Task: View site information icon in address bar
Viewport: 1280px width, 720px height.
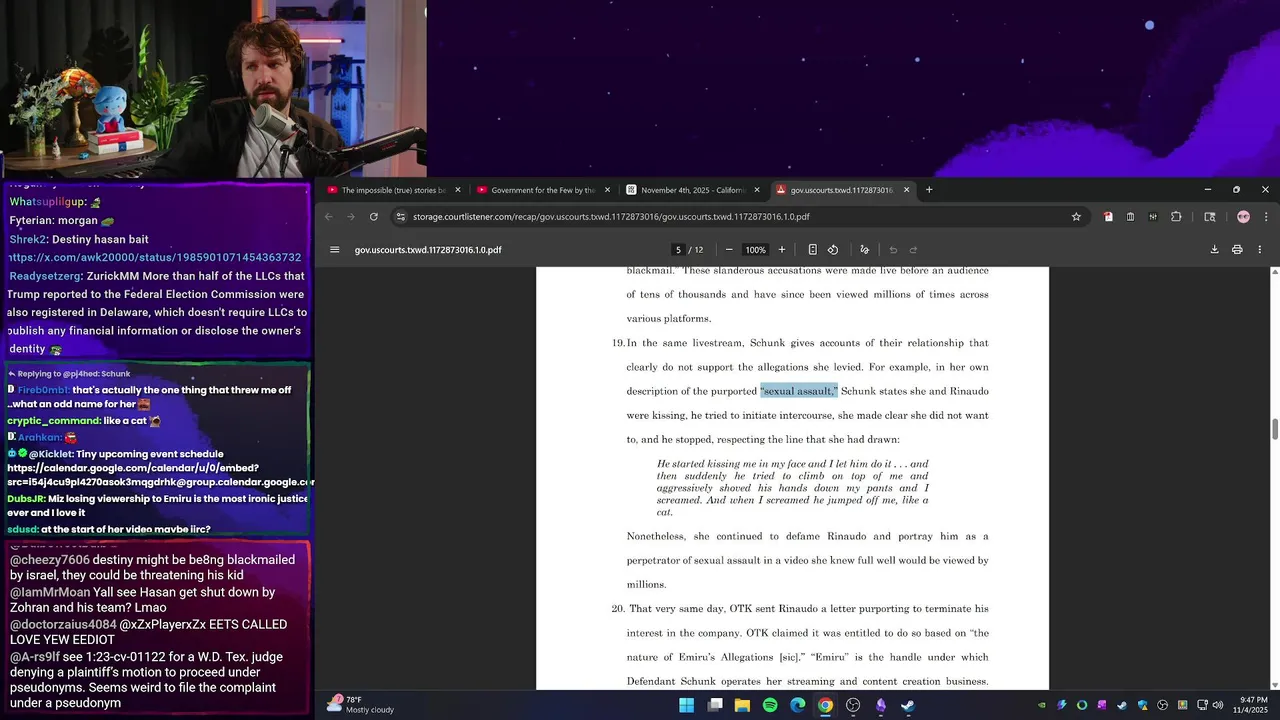Action: coord(401,217)
